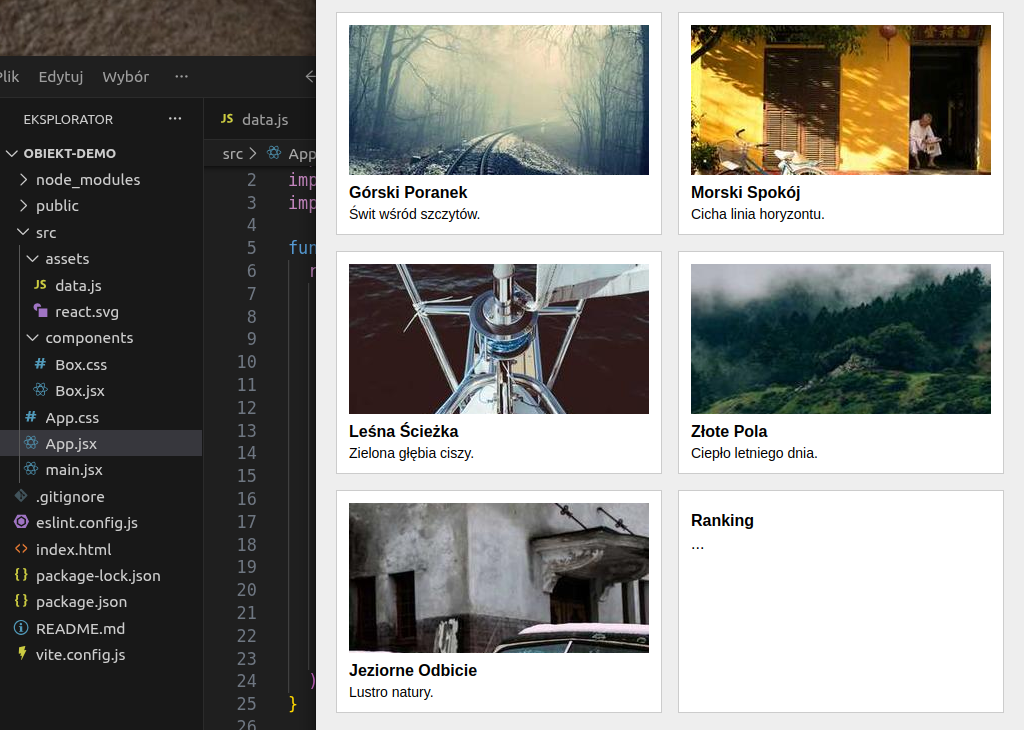Open the Explorer panel more actions ellipsis
This screenshot has width=1024, height=730.
(x=175, y=119)
